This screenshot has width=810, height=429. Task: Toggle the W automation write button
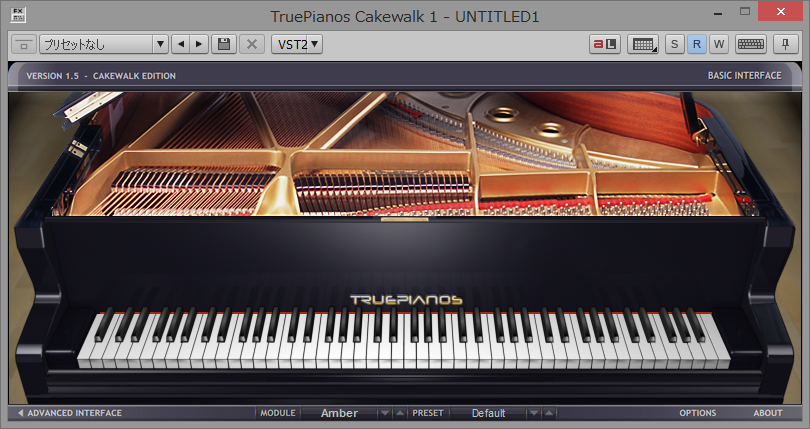(x=719, y=44)
